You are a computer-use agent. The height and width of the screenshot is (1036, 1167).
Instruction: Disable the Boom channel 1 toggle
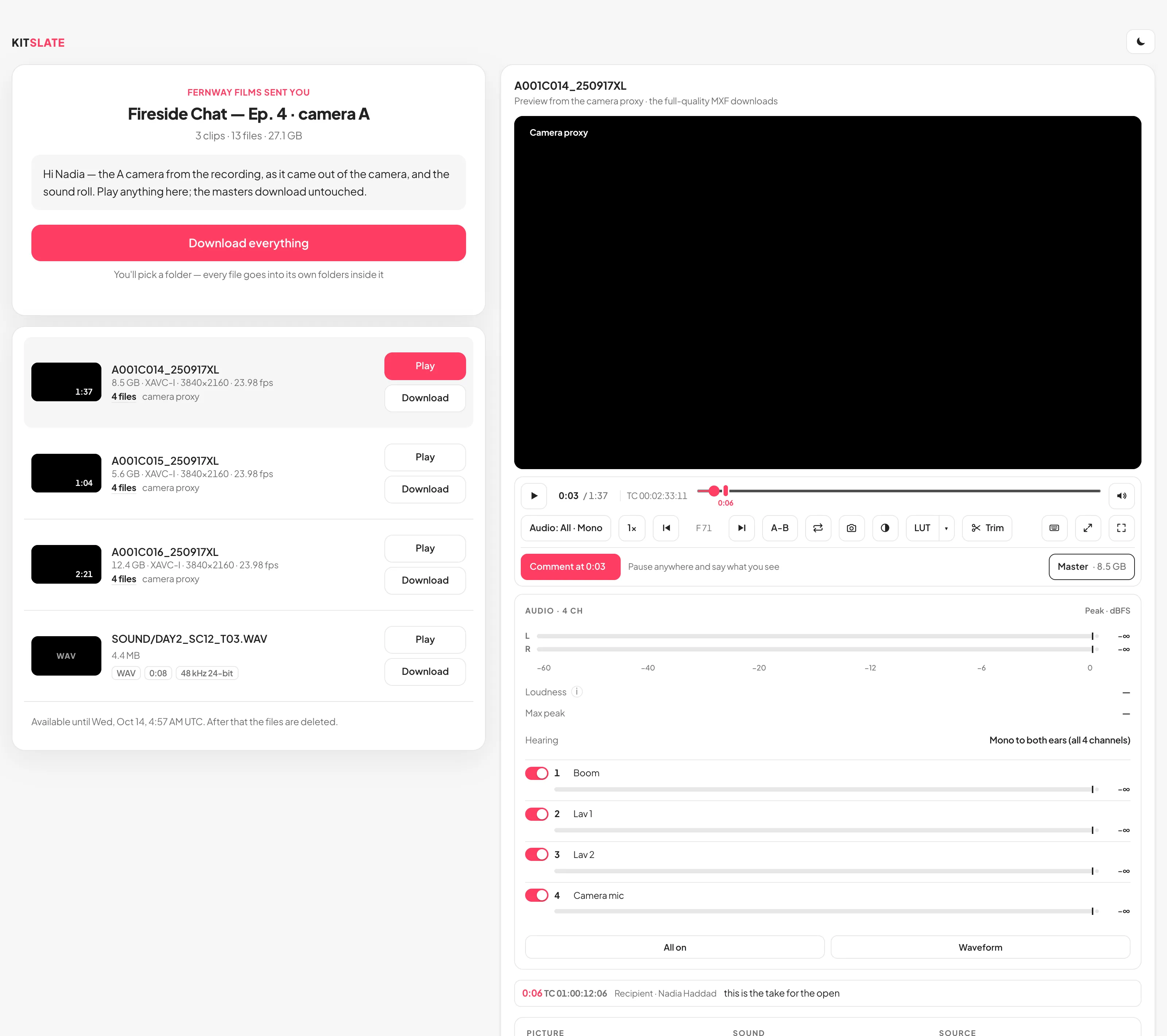pyautogui.click(x=537, y=773)
